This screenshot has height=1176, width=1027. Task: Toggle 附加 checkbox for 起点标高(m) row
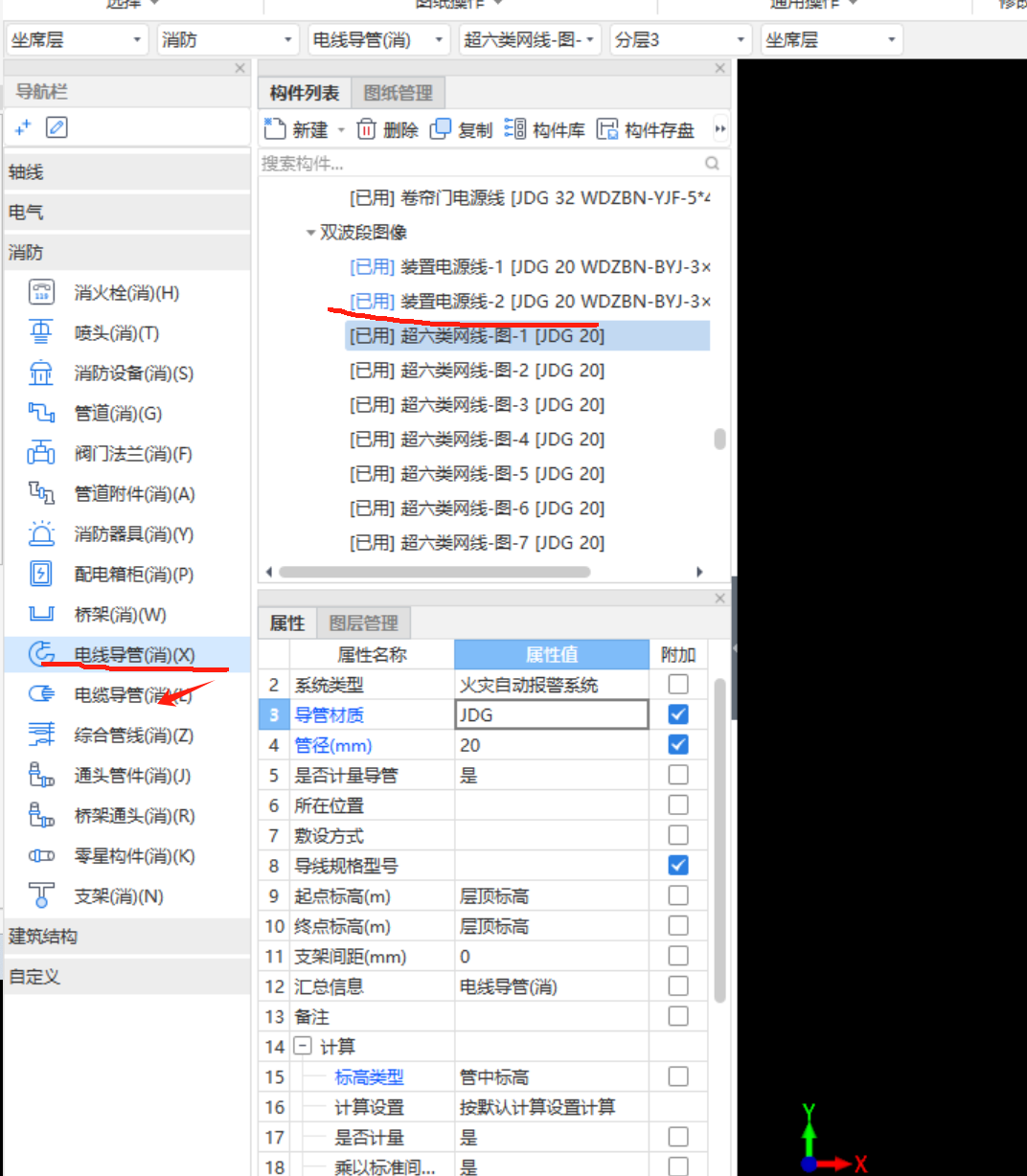tap(678, 895)
